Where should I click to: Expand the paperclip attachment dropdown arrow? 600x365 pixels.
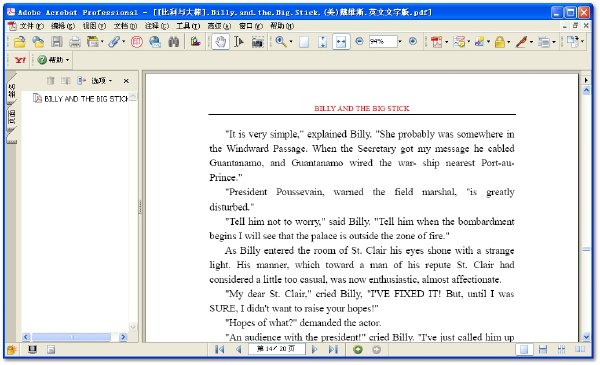click(123, 42)
